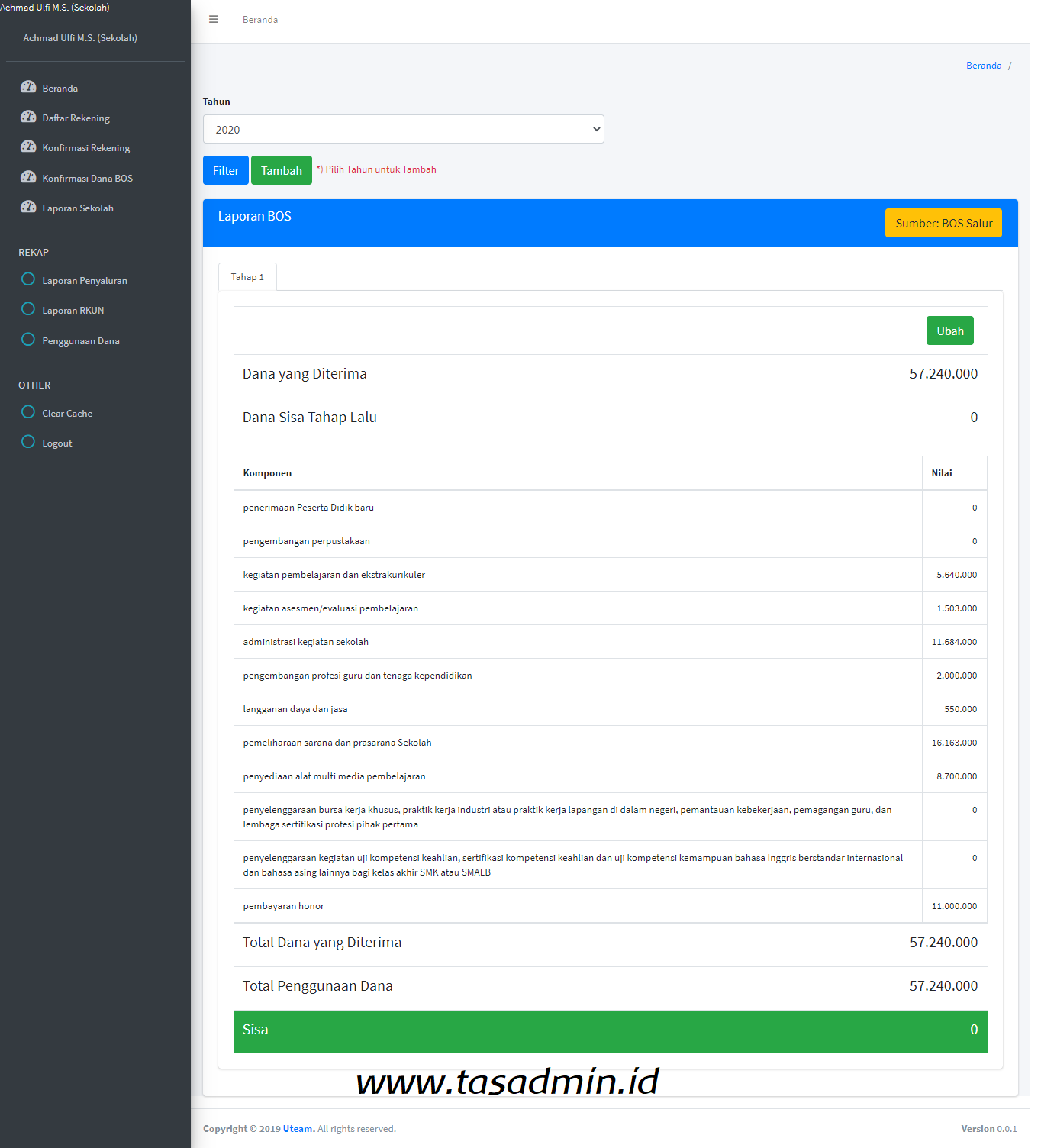Click the Konfirmasi Rekening icon
The height and width of the screenshot is (1148, 1041).
28,147
